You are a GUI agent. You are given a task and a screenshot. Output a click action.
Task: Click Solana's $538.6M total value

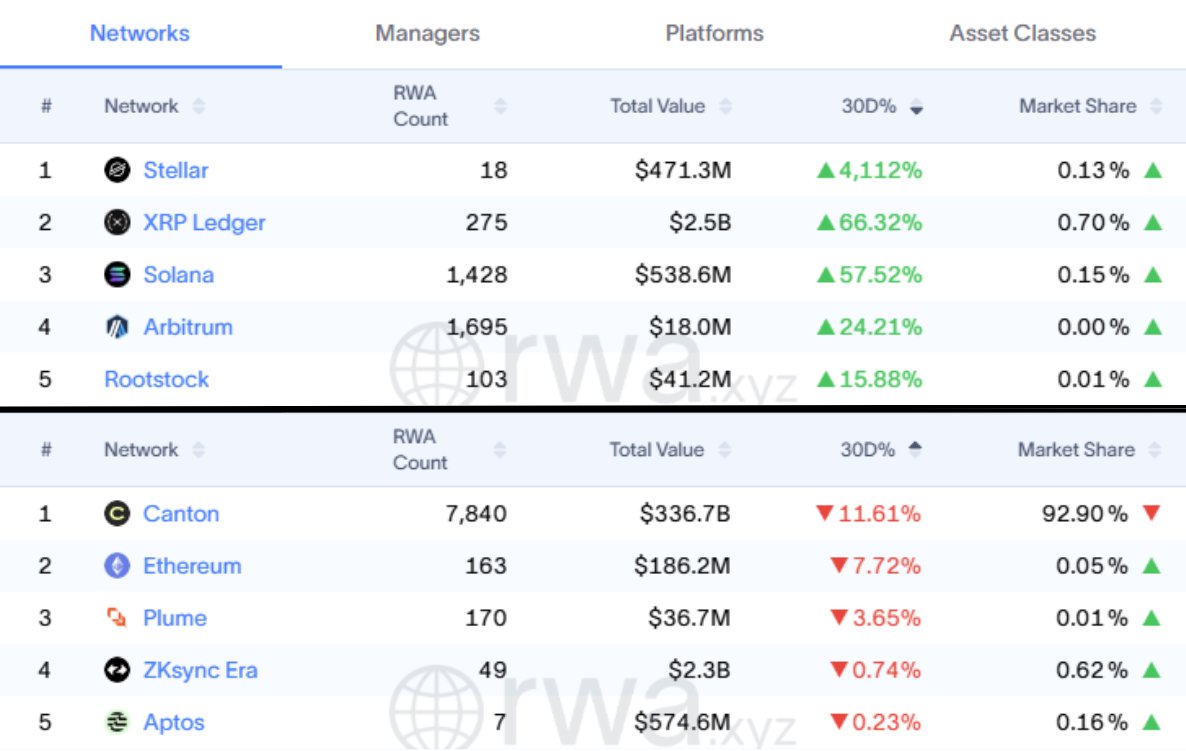[x=683, y=275]
